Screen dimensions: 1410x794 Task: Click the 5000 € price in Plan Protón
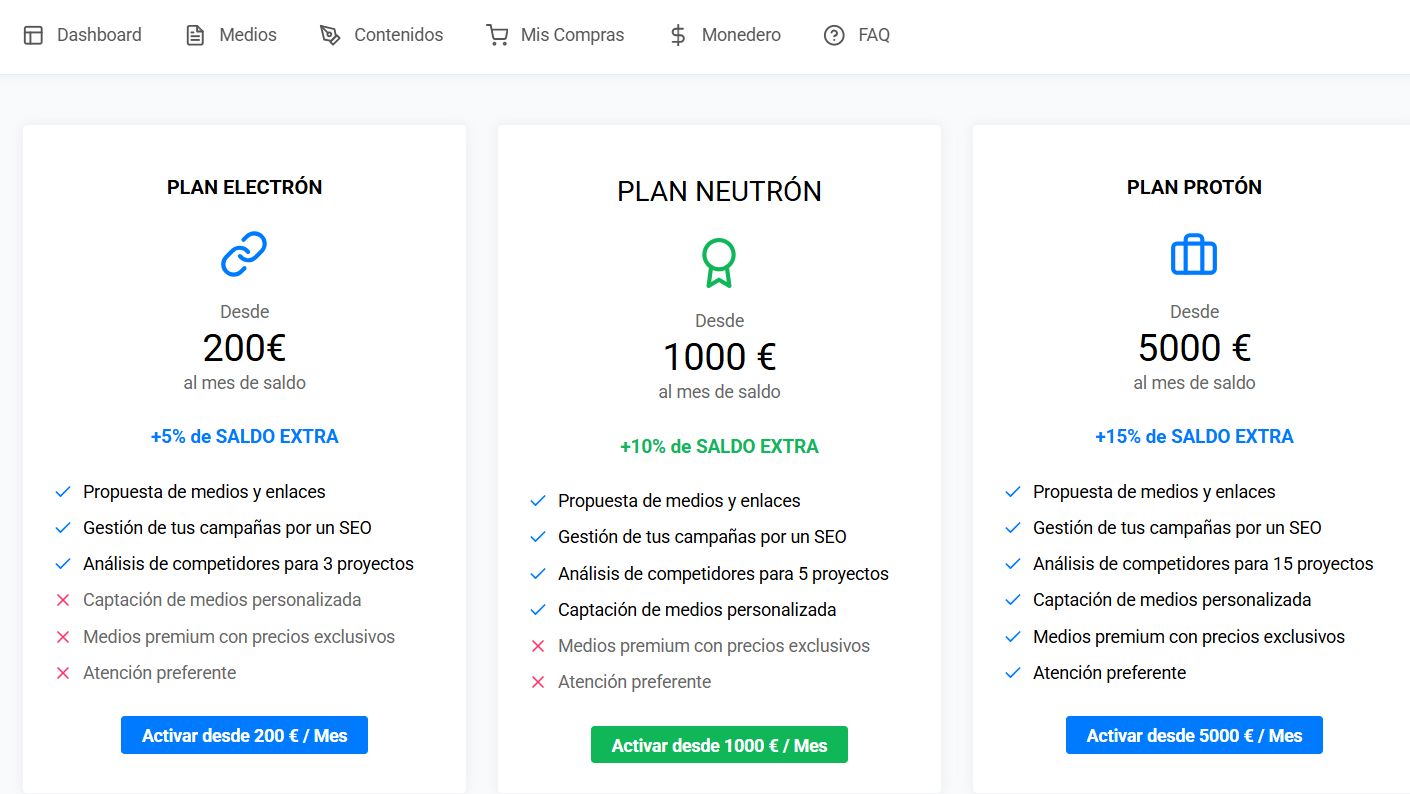(1194, 348)
